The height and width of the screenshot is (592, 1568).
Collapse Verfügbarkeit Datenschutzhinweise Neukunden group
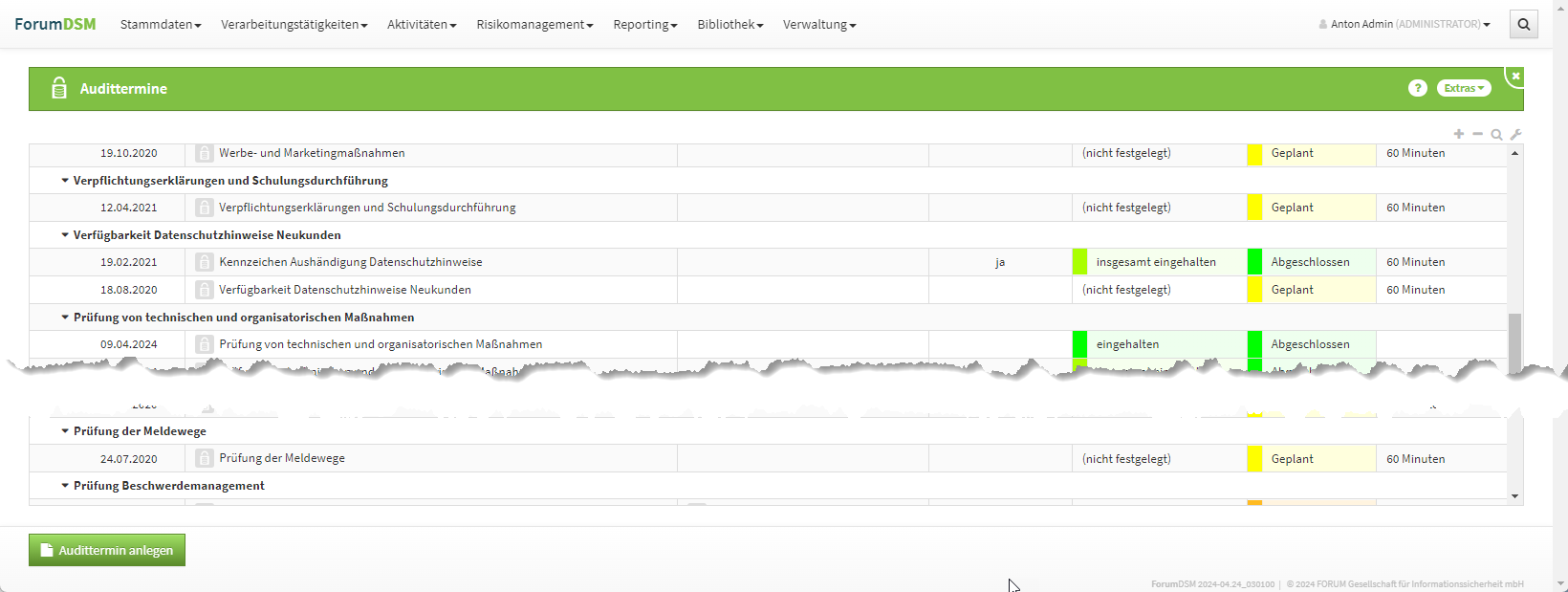[x=65, y=235]
